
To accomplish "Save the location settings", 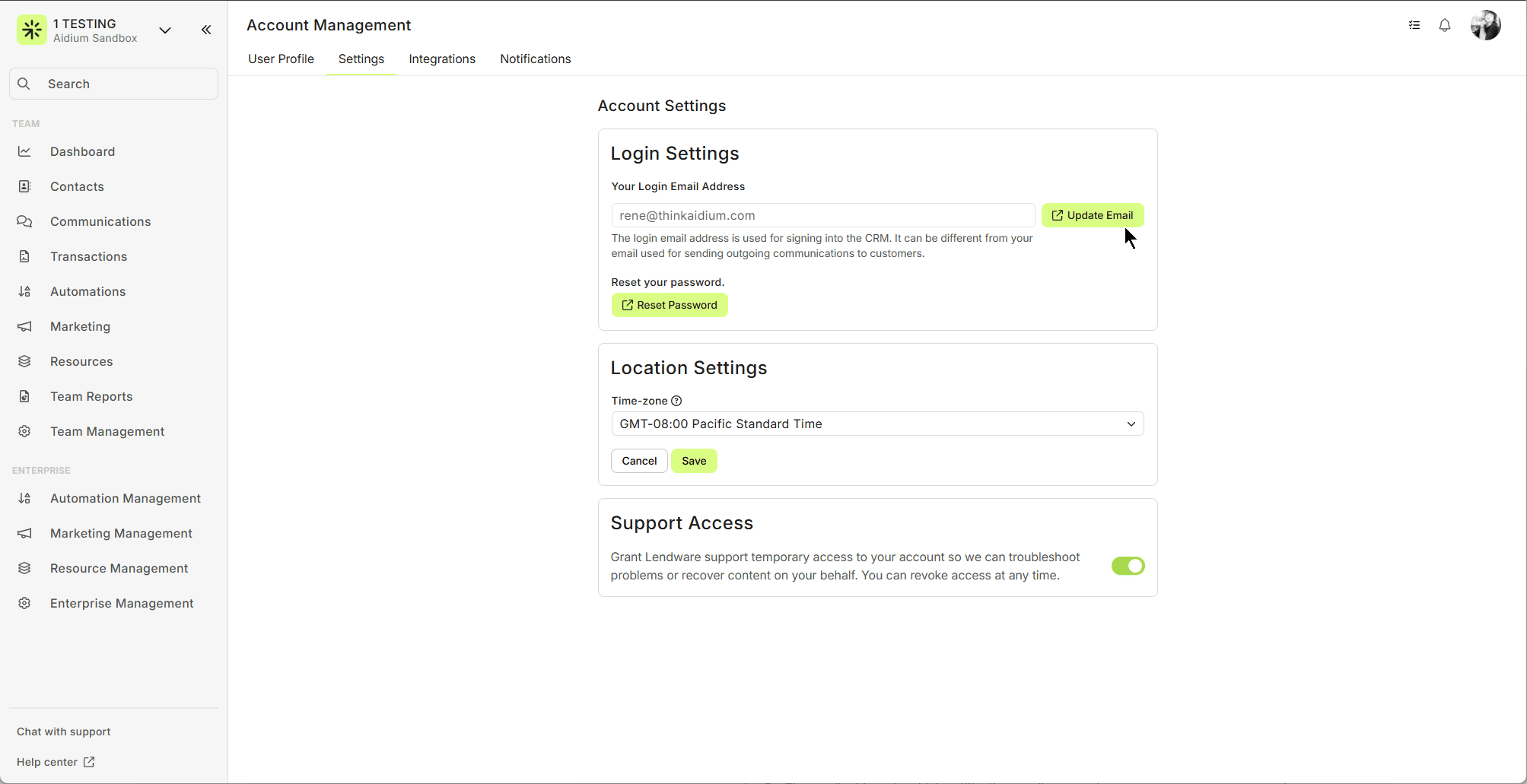I will click(693, 461).
